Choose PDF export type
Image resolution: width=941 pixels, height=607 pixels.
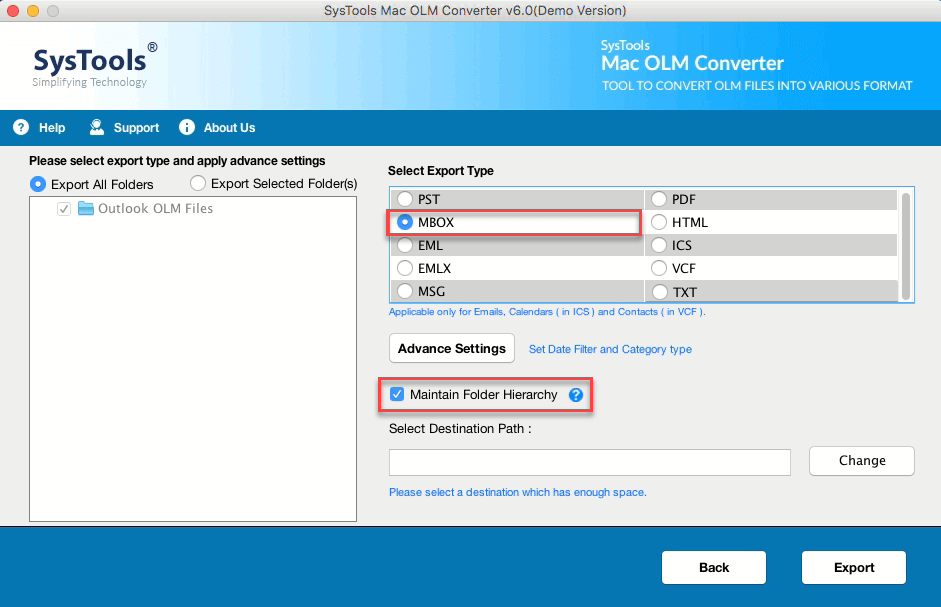(x=659, y=199)
